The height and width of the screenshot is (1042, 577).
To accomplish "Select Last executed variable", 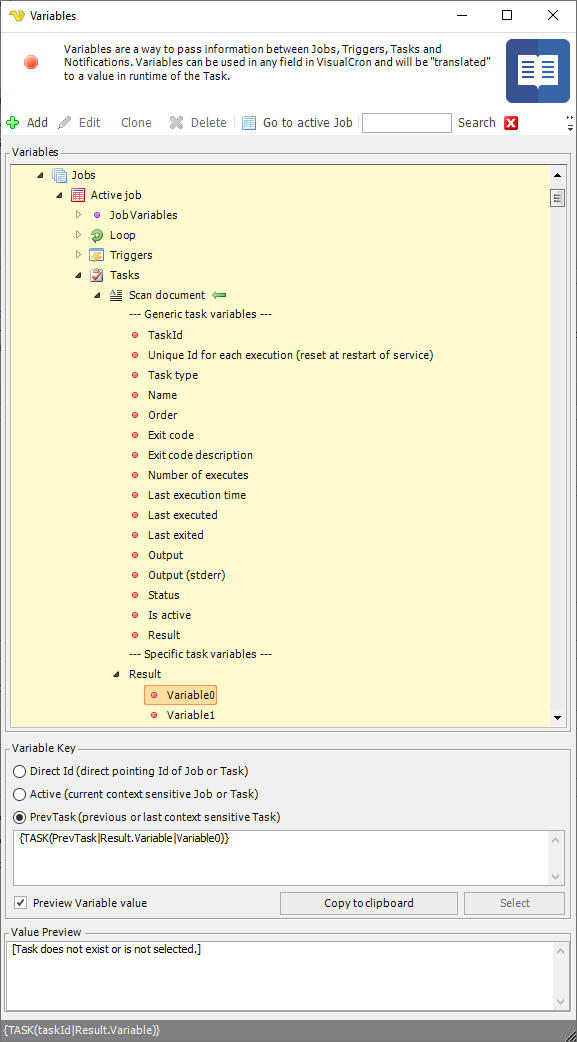I will click(x=183, y=515).
